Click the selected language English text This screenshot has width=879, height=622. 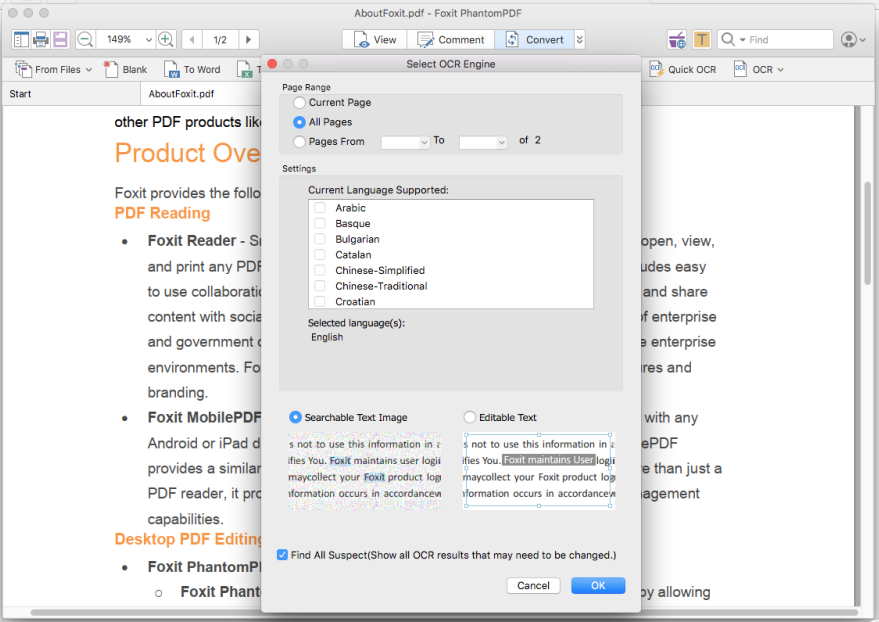click(x=327, y=337)
